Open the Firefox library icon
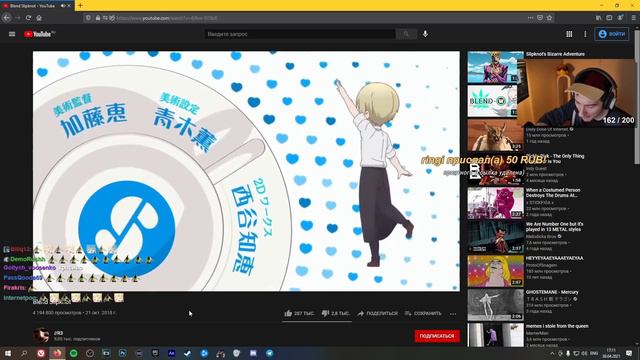 point(598,18)
